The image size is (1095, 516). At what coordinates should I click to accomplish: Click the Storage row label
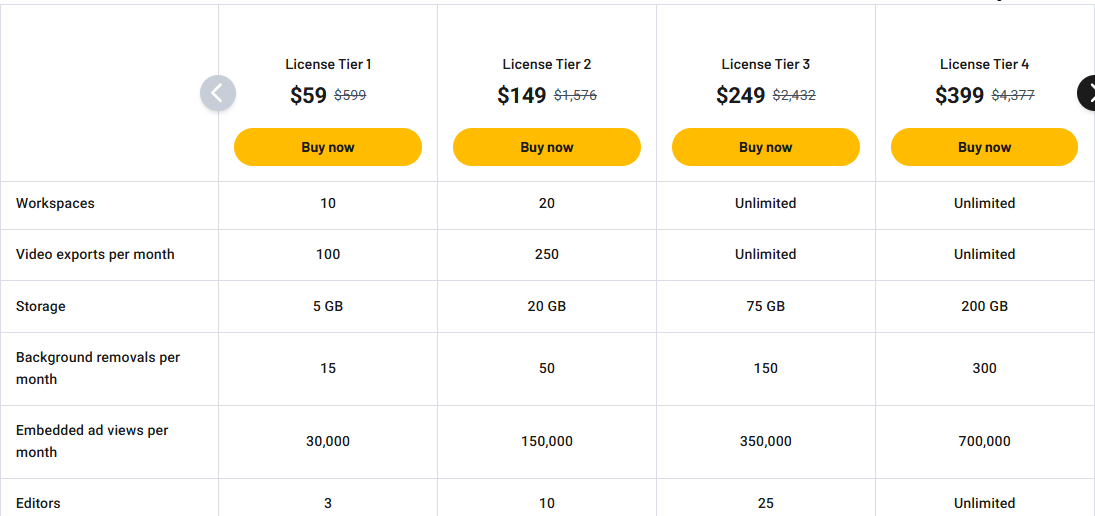[41, 306]
